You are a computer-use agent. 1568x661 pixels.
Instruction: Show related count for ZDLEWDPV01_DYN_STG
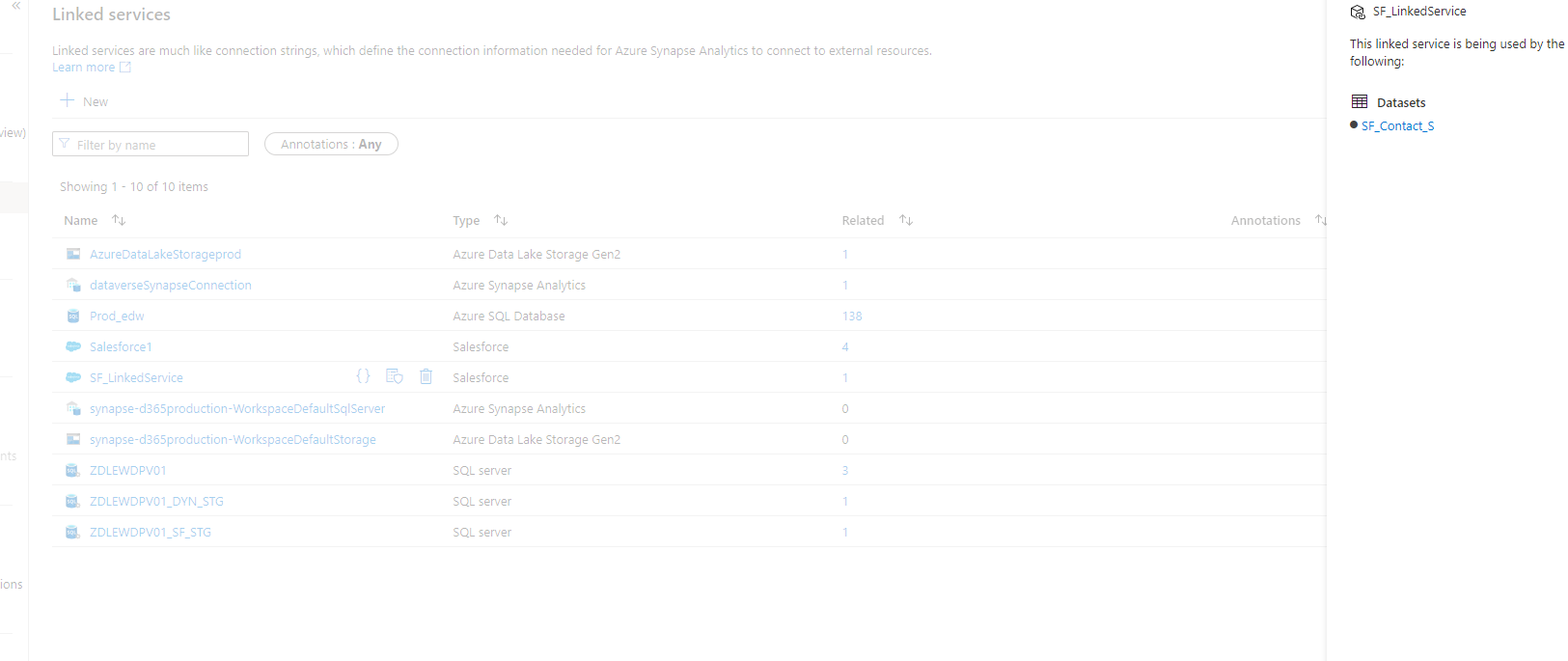click(x=845, y=501)
